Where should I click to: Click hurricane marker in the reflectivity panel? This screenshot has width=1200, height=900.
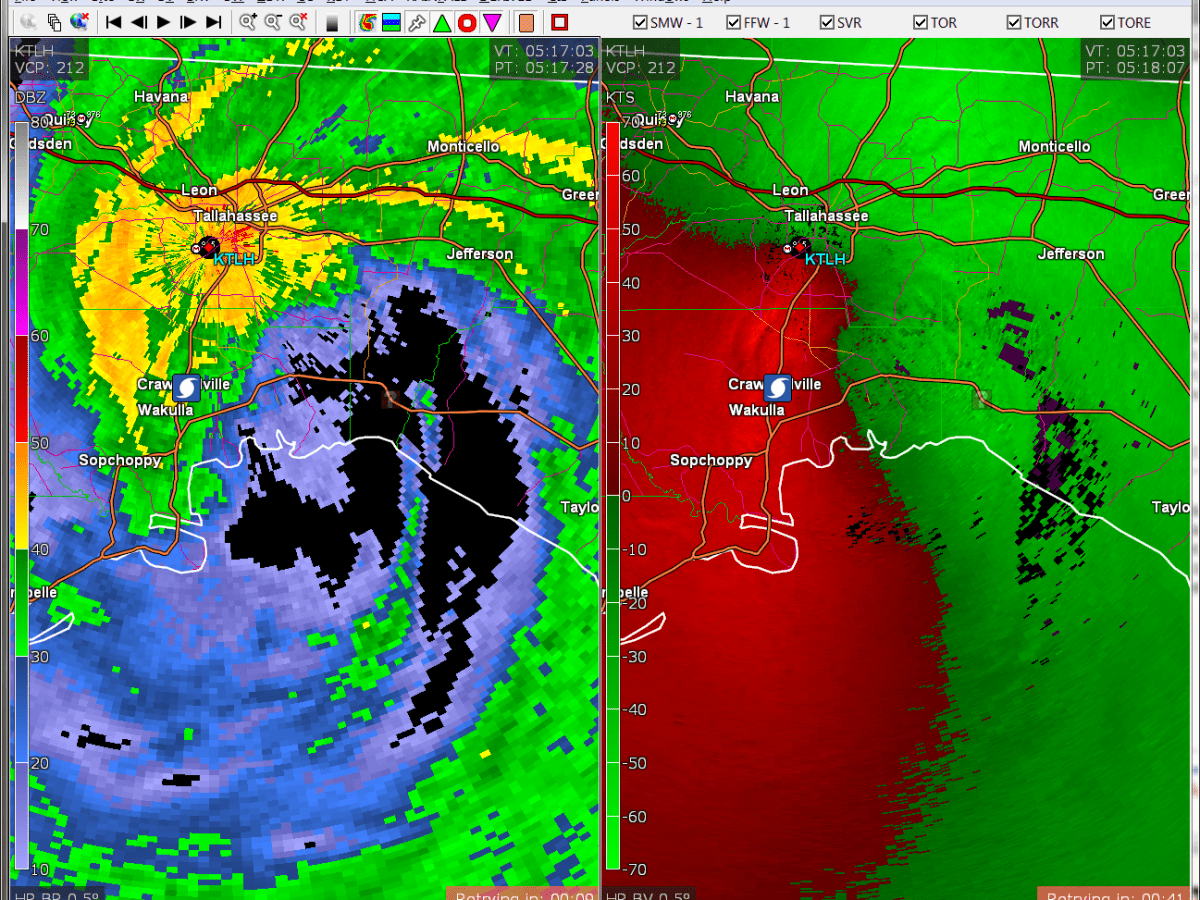[x=186, y=387]
